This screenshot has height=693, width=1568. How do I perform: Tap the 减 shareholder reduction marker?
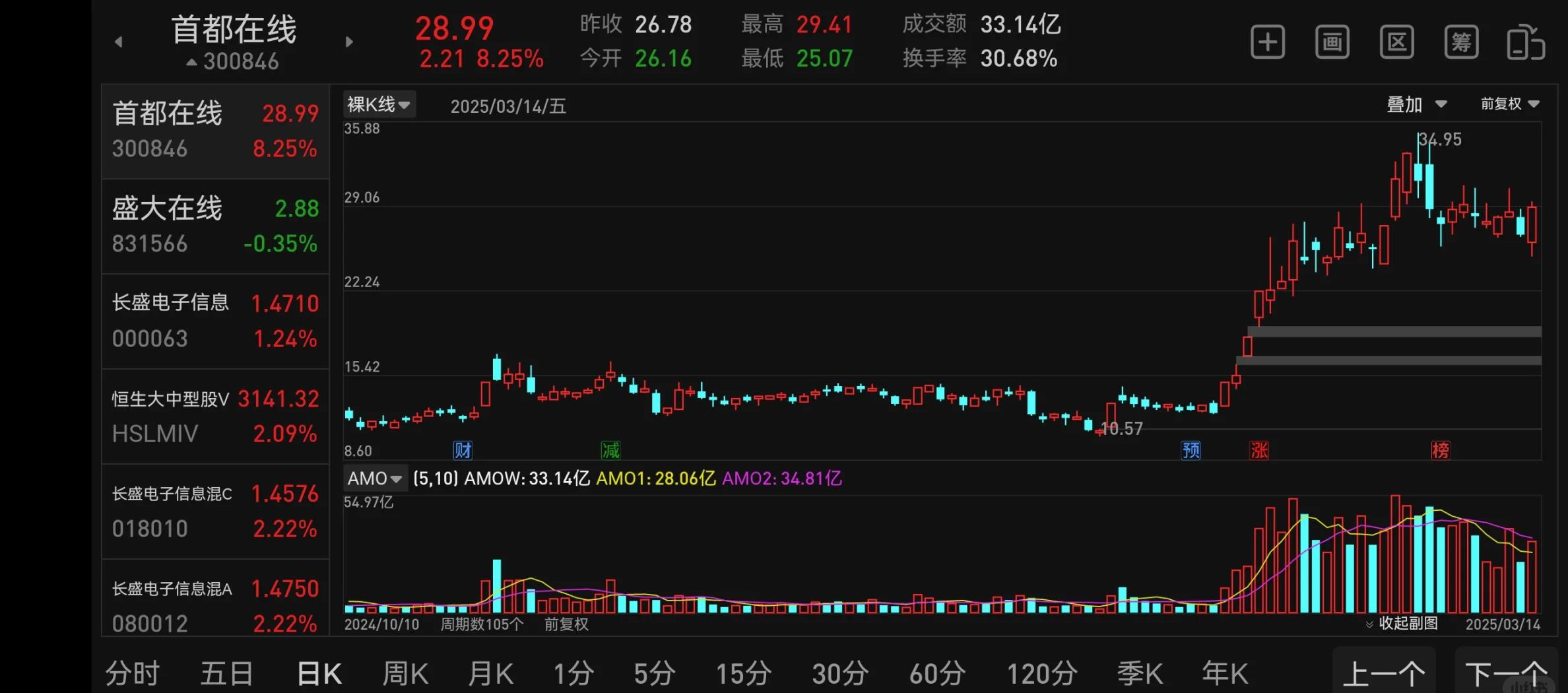click(610, 451)
